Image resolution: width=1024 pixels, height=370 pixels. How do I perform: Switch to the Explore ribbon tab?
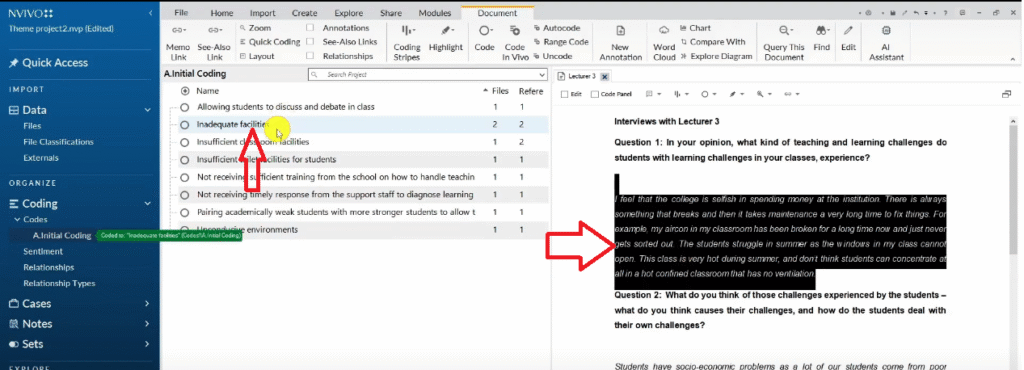pyautogui.click(x=348, y=13)
